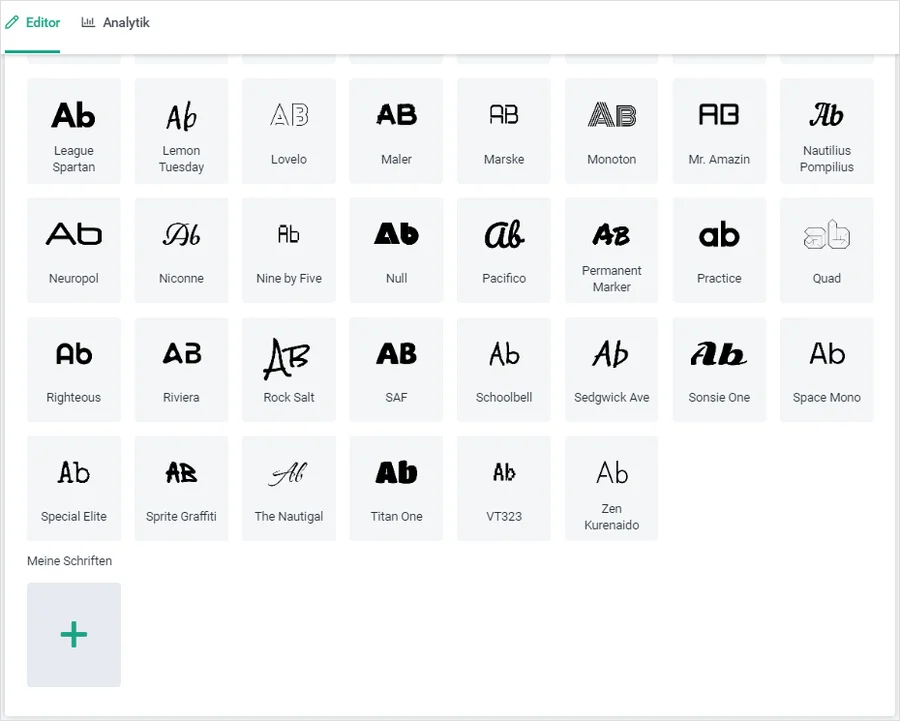
Task: Choose the Sonsie One font
Action: point(719,369)
